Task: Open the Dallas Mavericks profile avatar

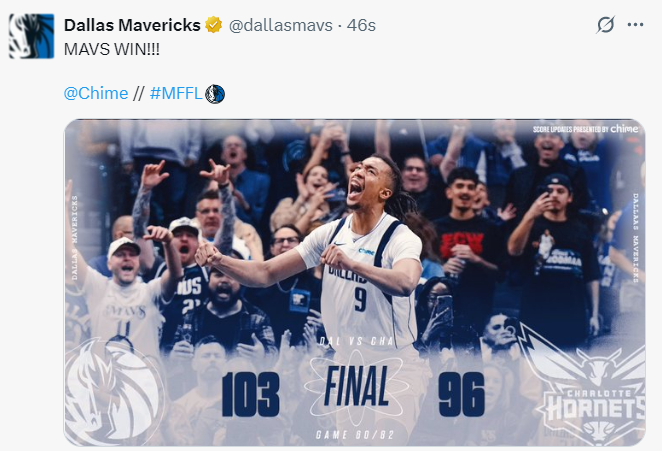Action: pos(32,36)
